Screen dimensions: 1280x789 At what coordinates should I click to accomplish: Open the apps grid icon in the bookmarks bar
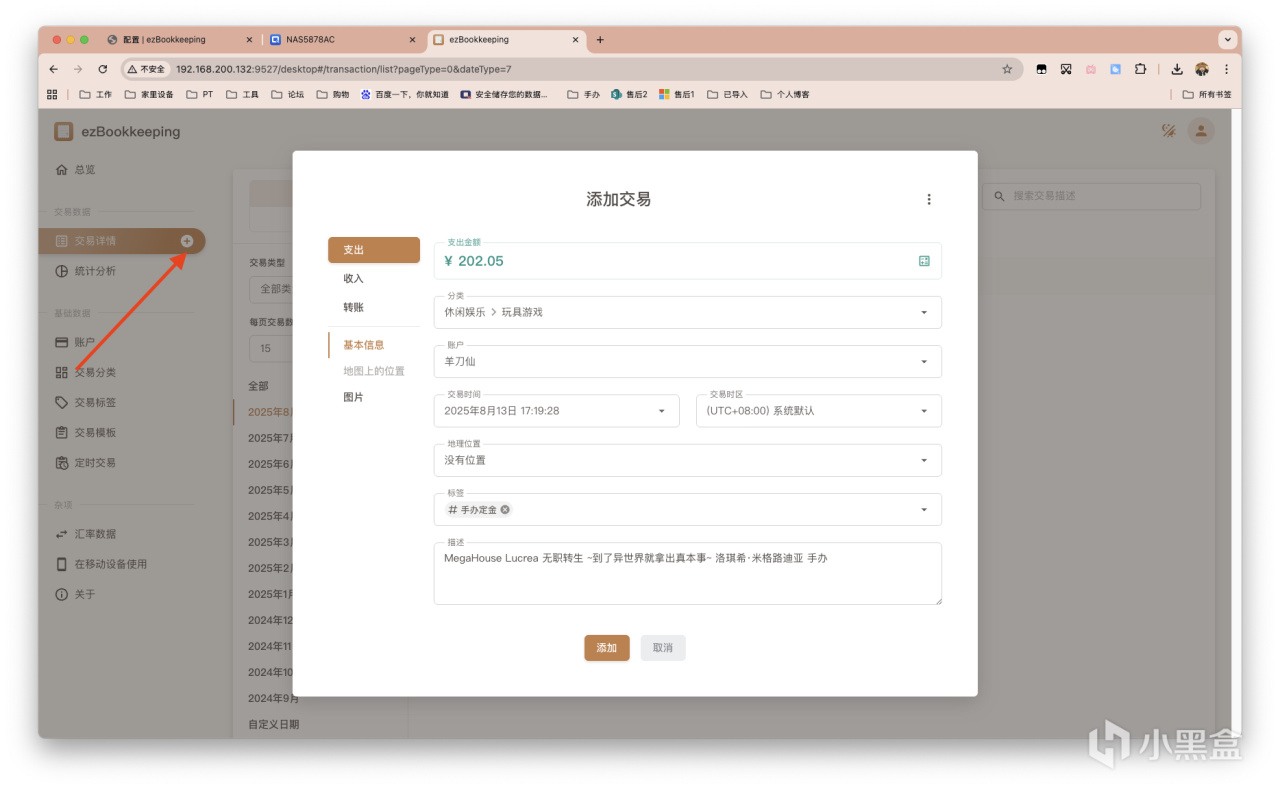click(x=52, y=94)
